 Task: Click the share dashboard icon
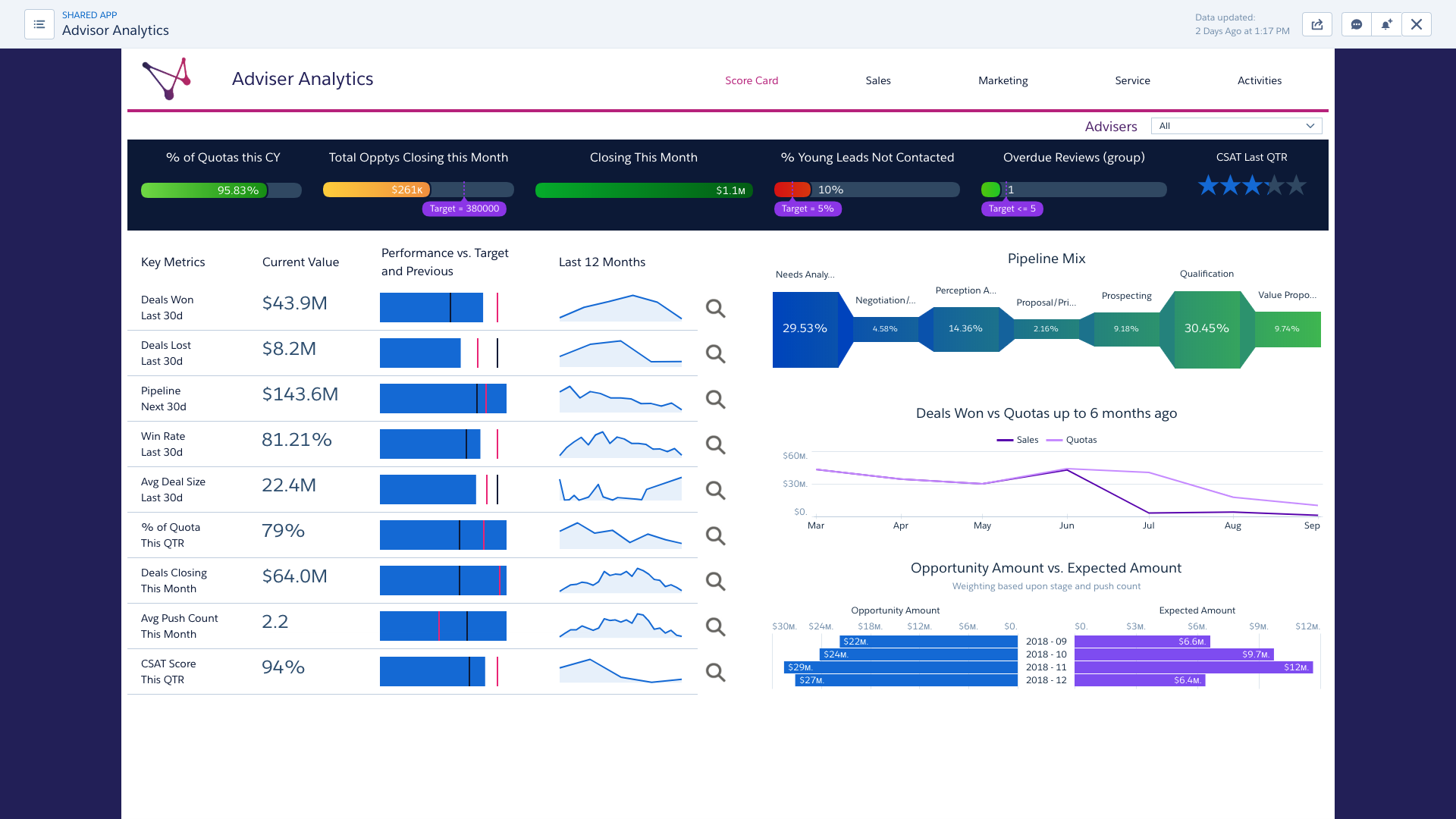click(x=1317, y=24)
